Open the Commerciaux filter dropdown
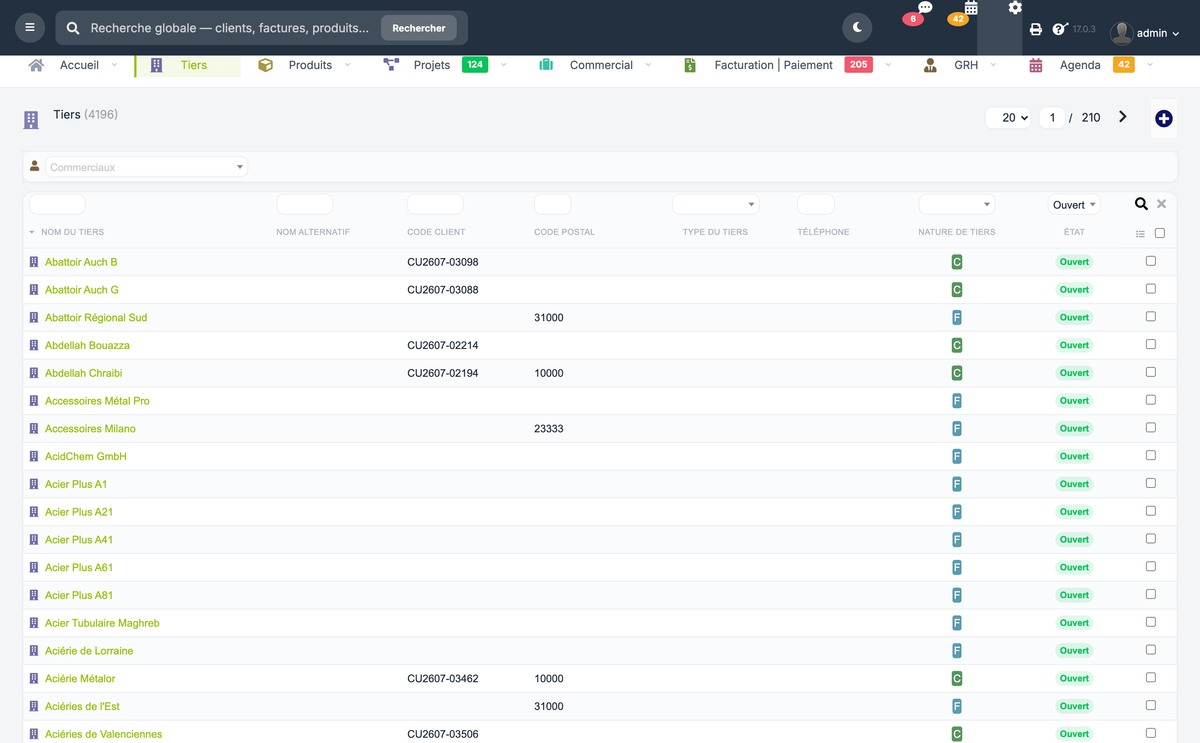Image resolution: width=1200 pixels, height=743 pixels. (x=146, y=167)
